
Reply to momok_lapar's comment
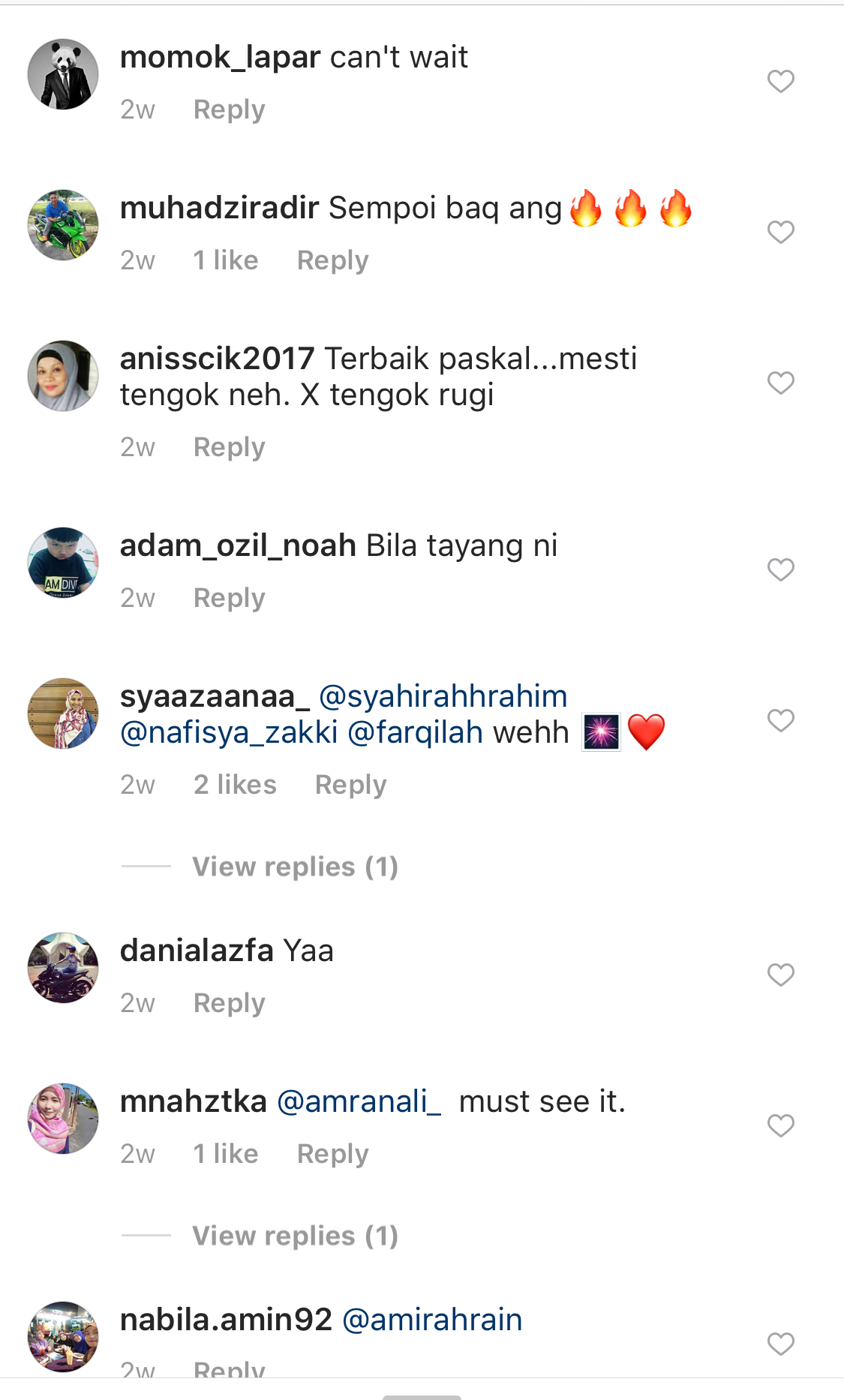tap(230, 110)
